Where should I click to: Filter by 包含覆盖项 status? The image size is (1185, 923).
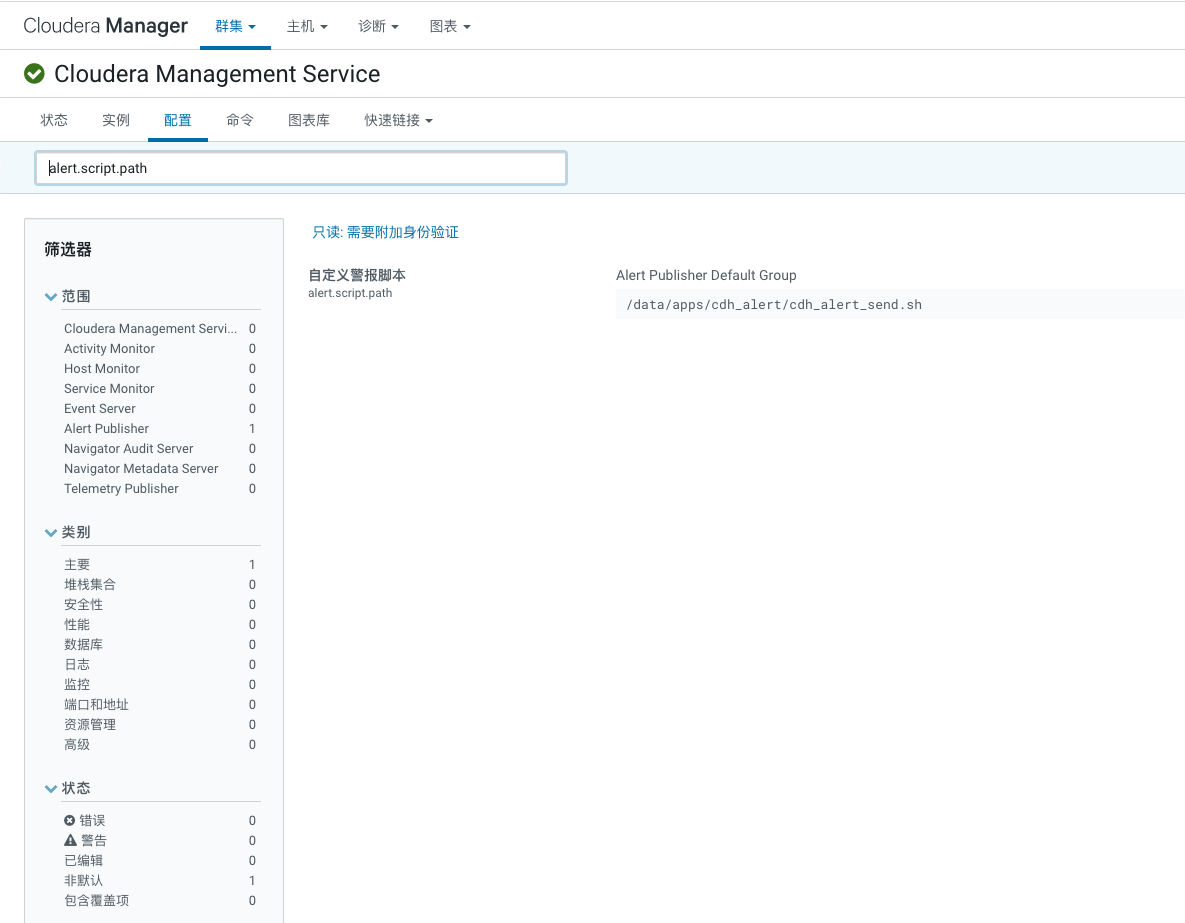tap(159, 900)
